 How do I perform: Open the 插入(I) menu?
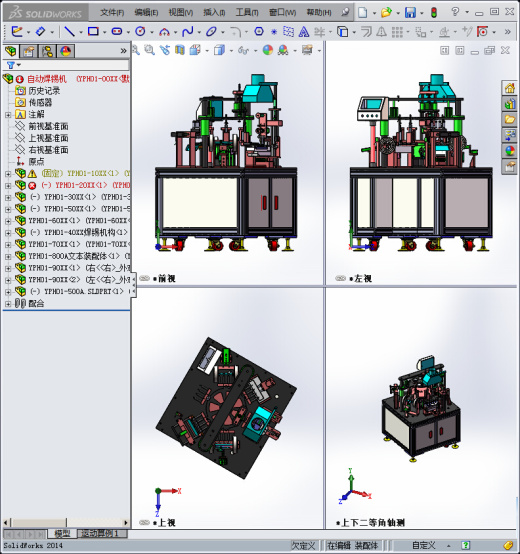point(214,13)
